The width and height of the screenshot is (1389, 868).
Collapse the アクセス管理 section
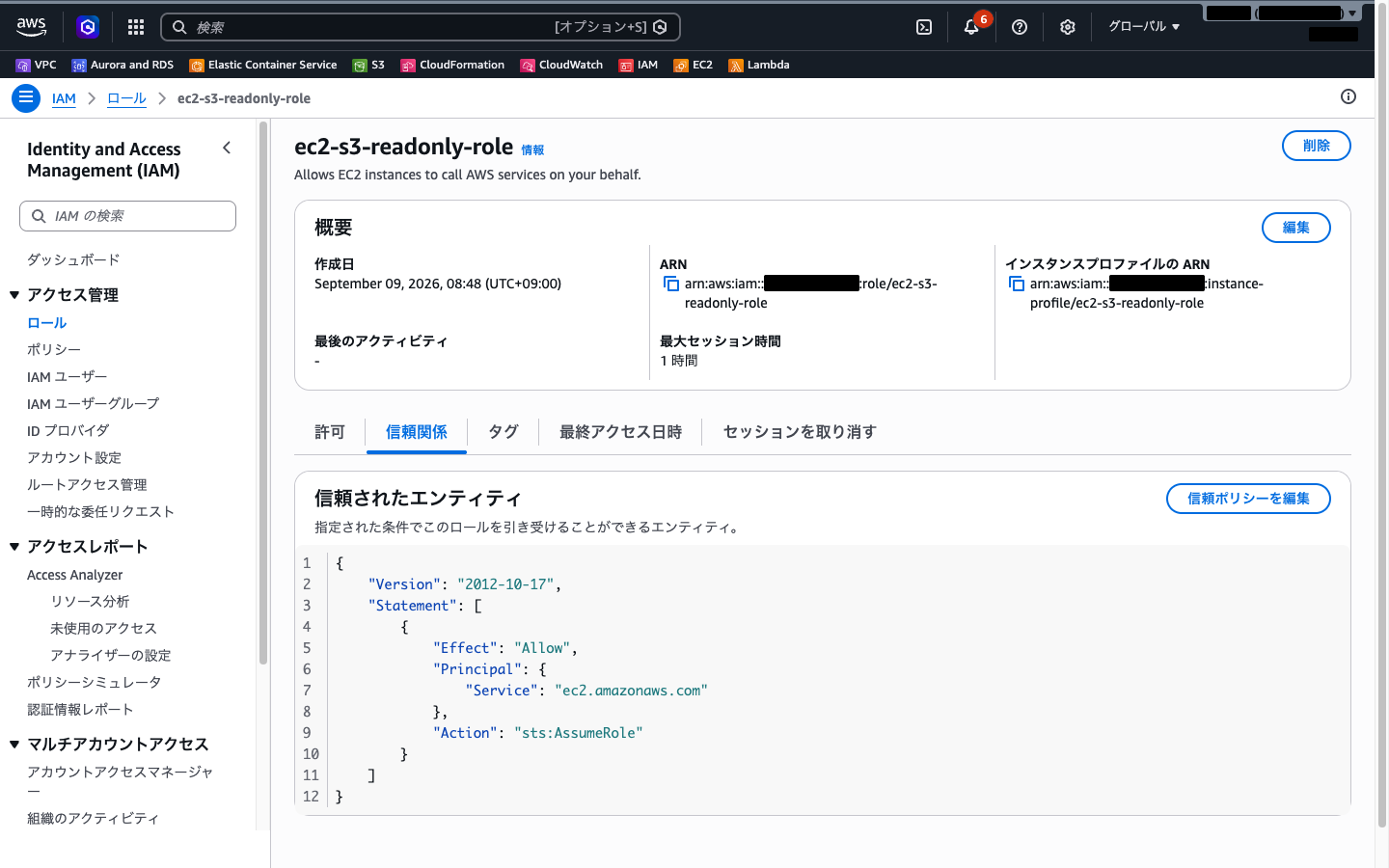(x=14, y=295)
